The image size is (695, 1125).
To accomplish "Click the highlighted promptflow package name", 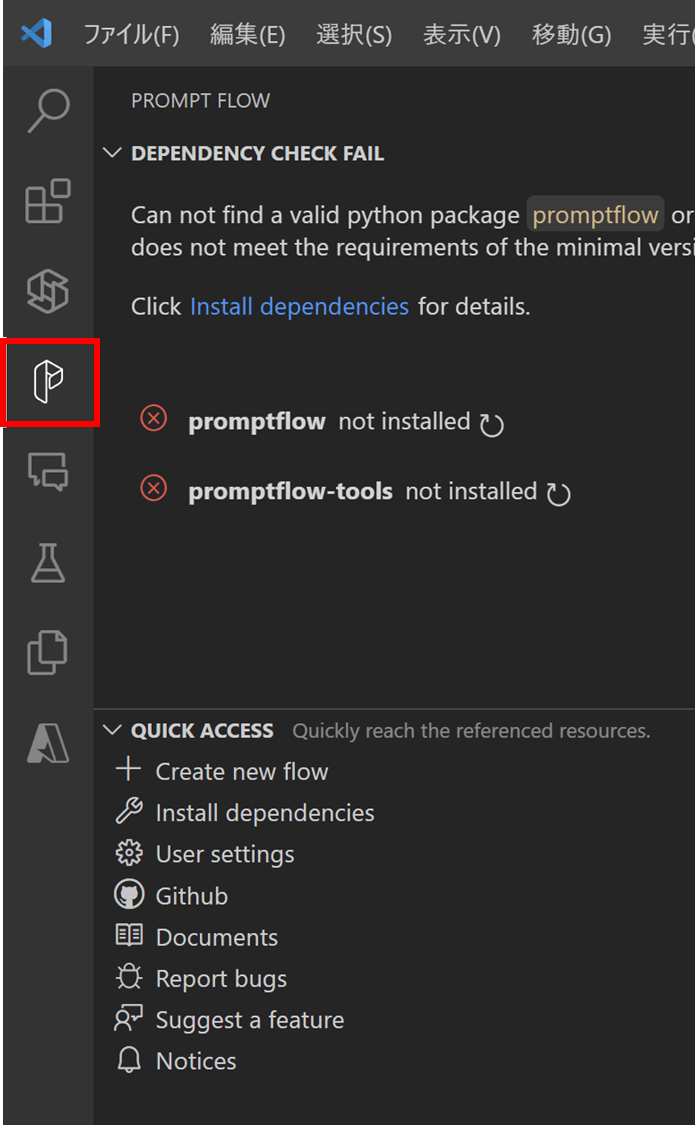I will [595, 215].
